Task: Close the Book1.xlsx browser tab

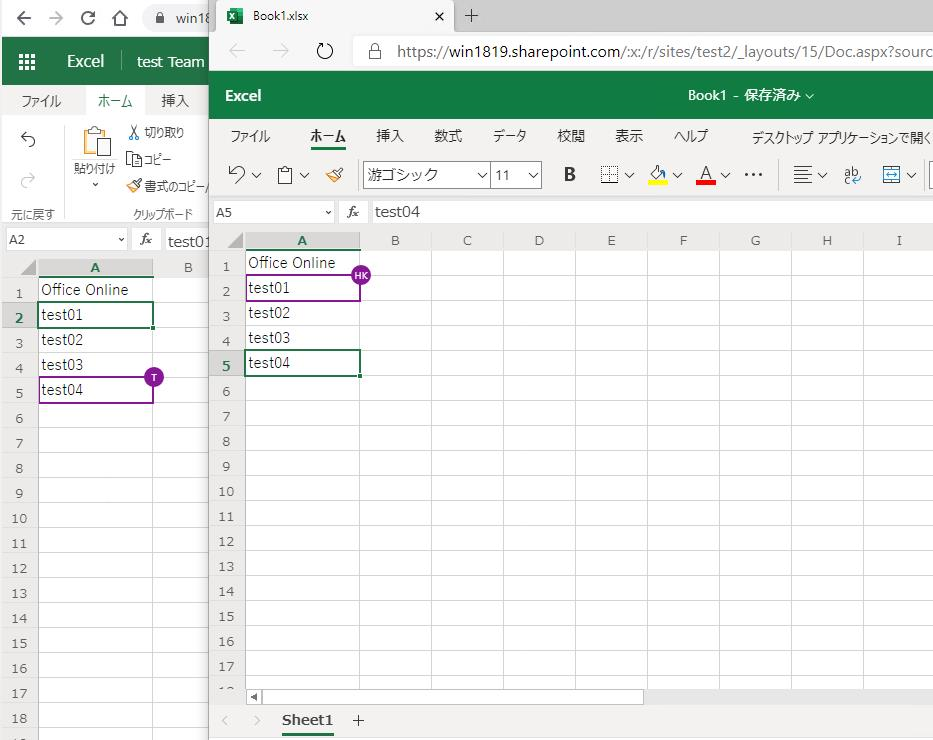Action: (440, 17)
